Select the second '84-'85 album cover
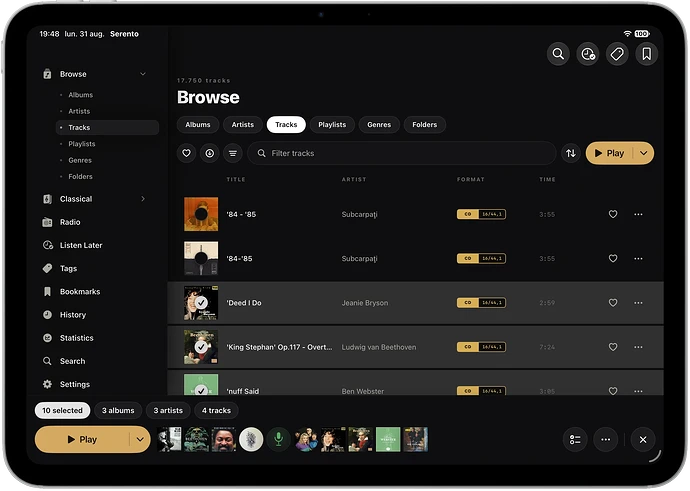 201,258
